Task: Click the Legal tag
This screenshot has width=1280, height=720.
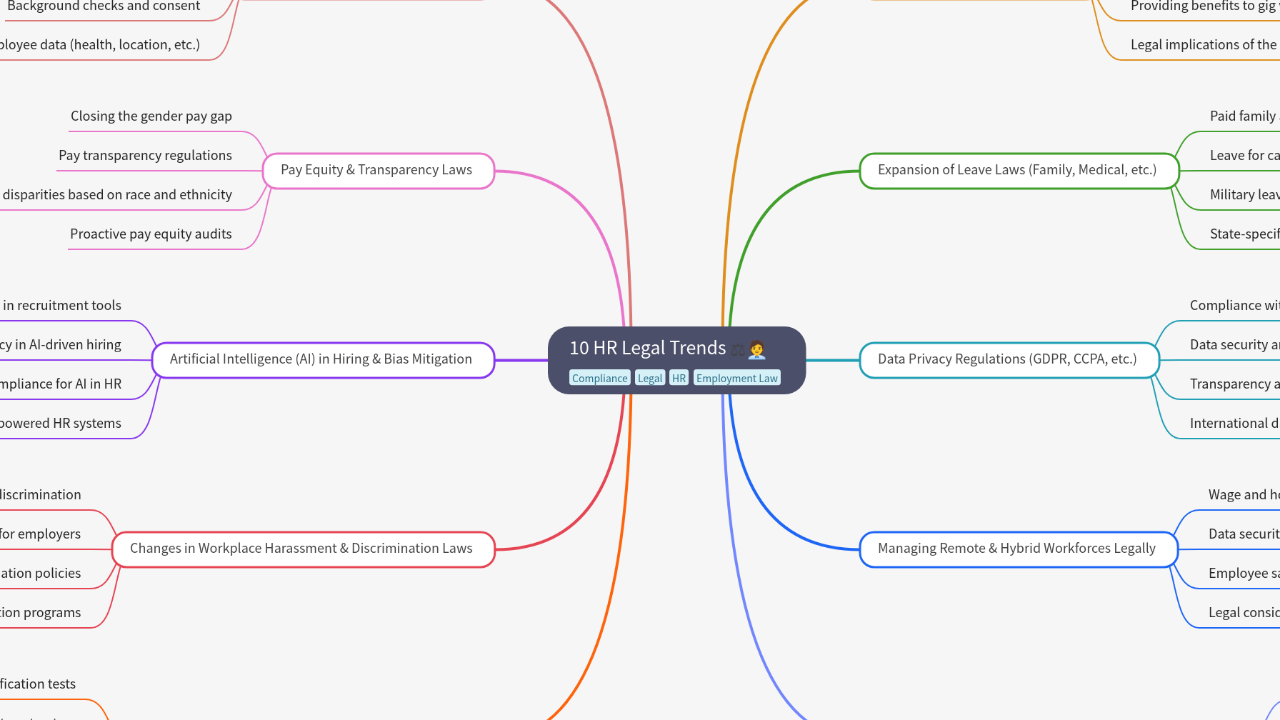Action: 650,378
